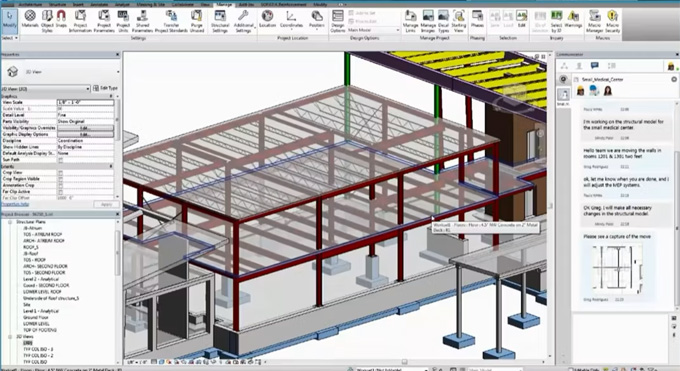Click Starting View tool
Screen dimensions: 680x371
(458, 21)
